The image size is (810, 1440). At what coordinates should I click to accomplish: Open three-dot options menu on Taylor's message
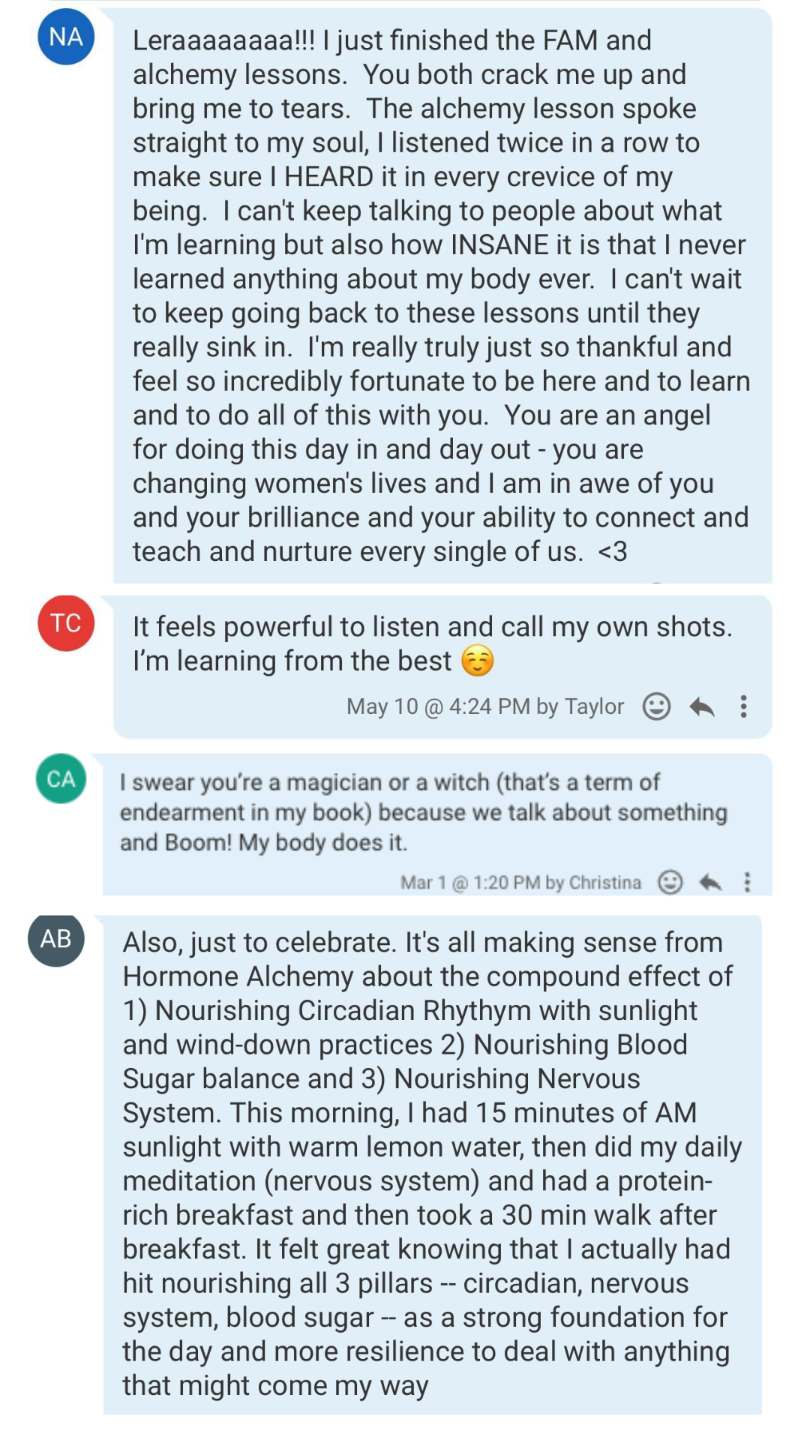tap(743, 707)
